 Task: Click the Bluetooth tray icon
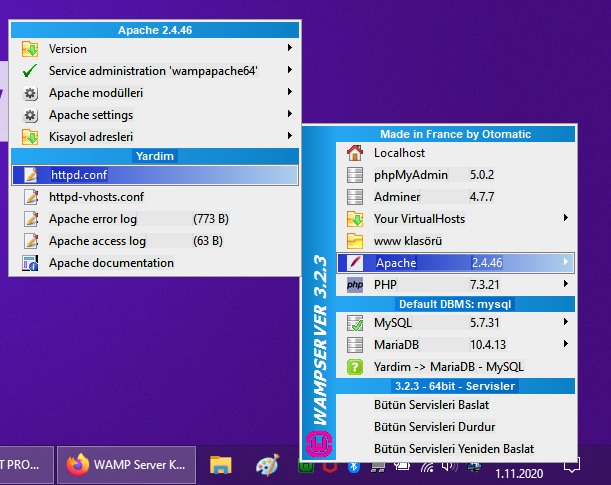pyautogui.click(x=354, y=467)
